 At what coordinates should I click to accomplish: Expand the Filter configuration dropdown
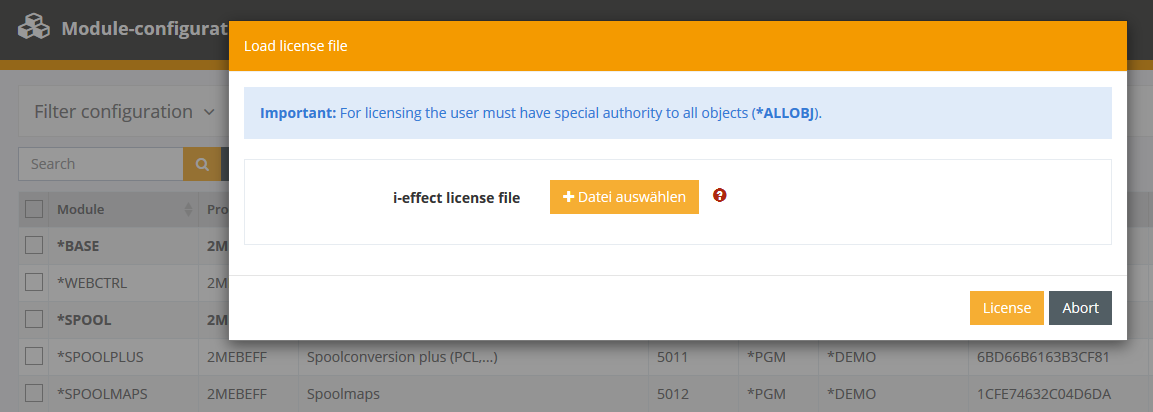[x=124, y=112]
